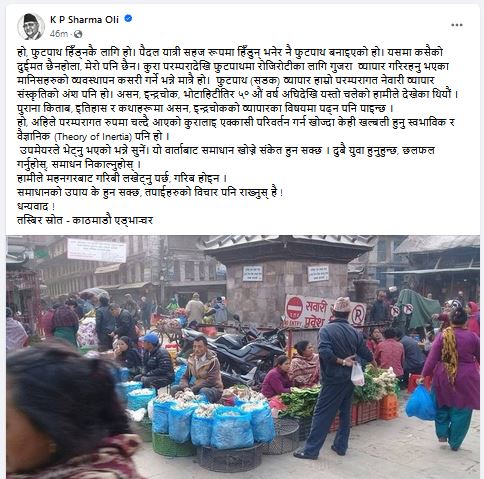Open K P Sharma Oli's profile picture
Screen dimensions: 484x479
(30, 26)
